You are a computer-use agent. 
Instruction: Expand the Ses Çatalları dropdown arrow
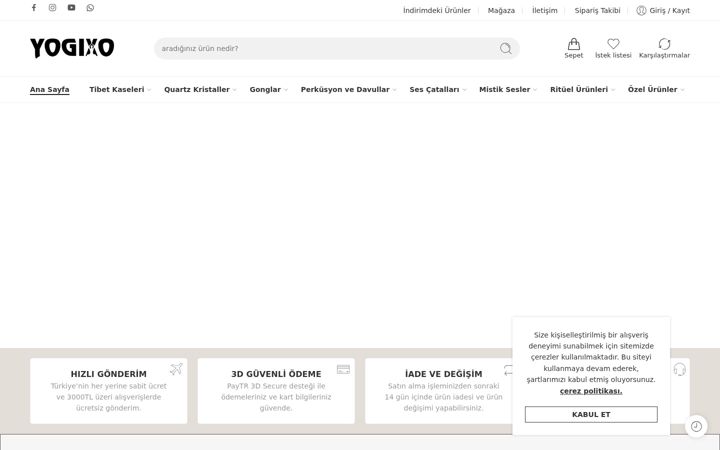[464, 90]
